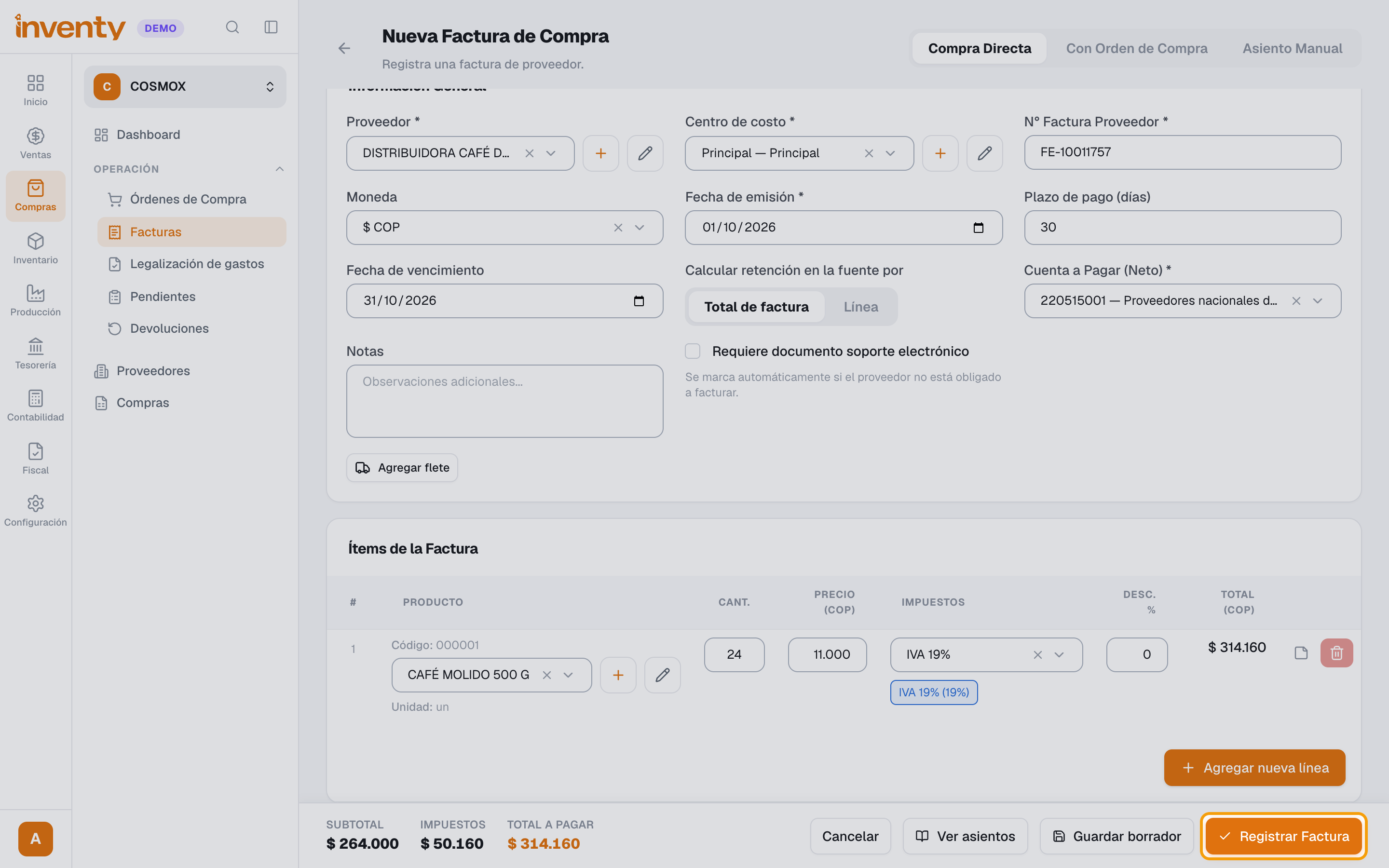Open the note icon beside line total
Viewport: 1389px width, 868px height.
coord(1301,653)
